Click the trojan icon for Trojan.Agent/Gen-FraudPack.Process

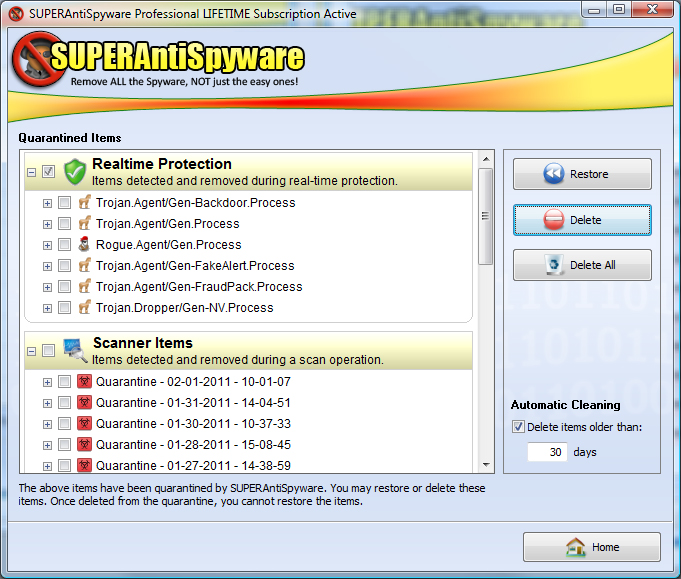coord(84,286)
